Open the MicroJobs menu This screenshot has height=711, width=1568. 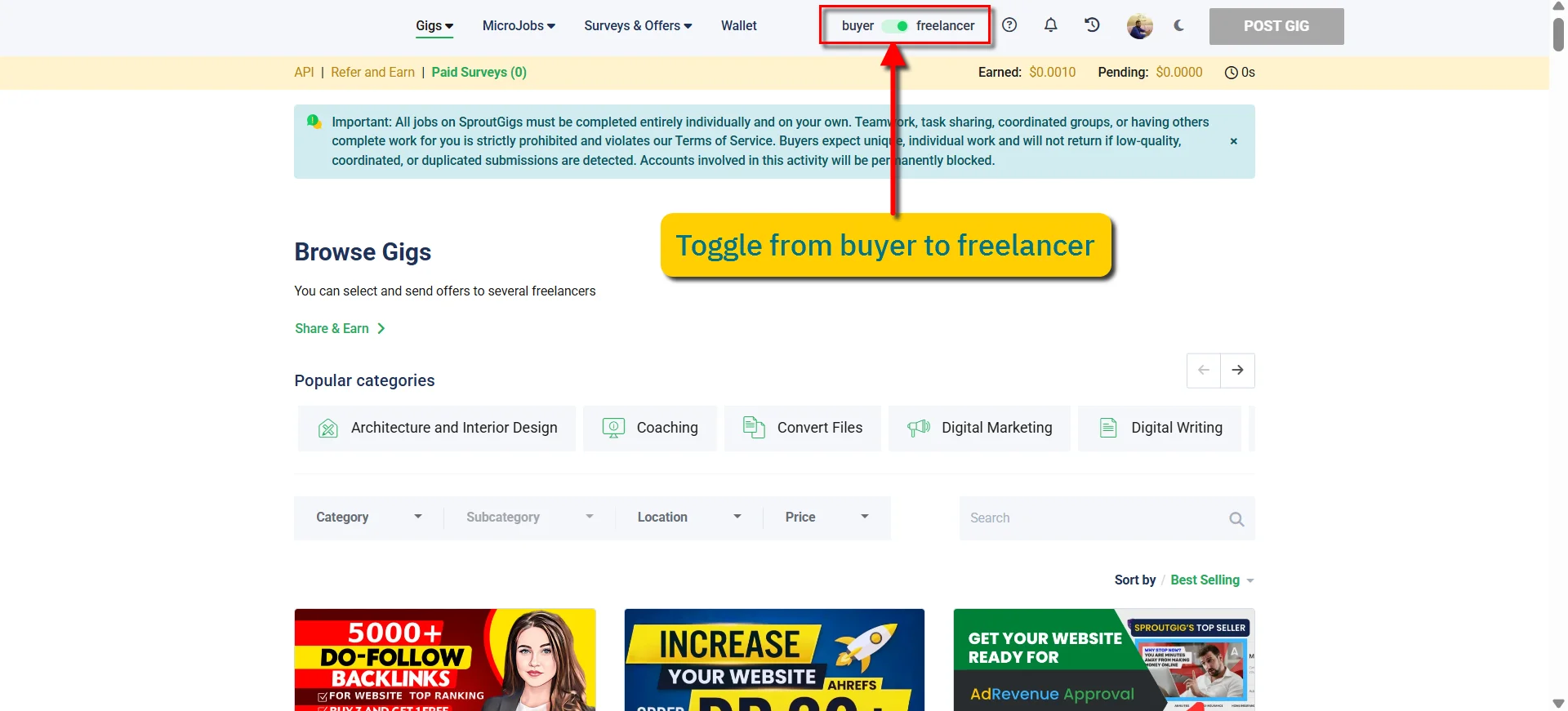[519, 26]
